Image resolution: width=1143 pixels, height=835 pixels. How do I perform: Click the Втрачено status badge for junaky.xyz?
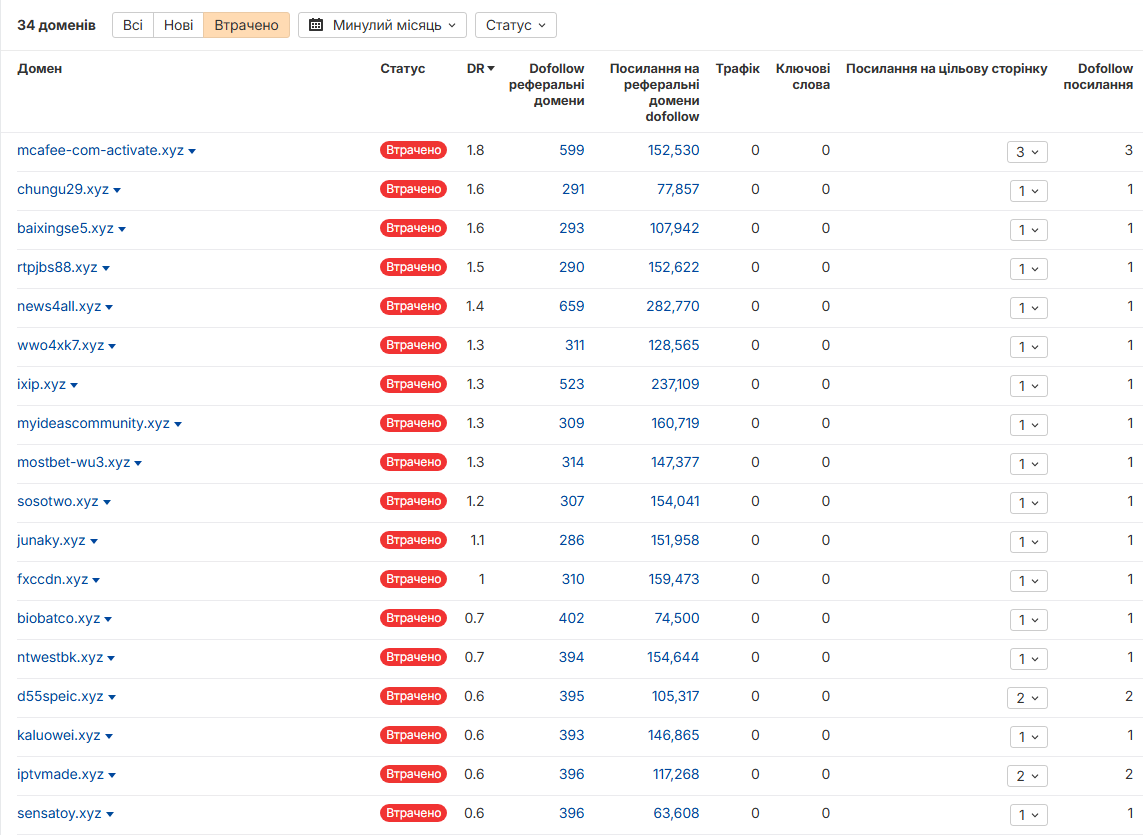pos(413,540)
